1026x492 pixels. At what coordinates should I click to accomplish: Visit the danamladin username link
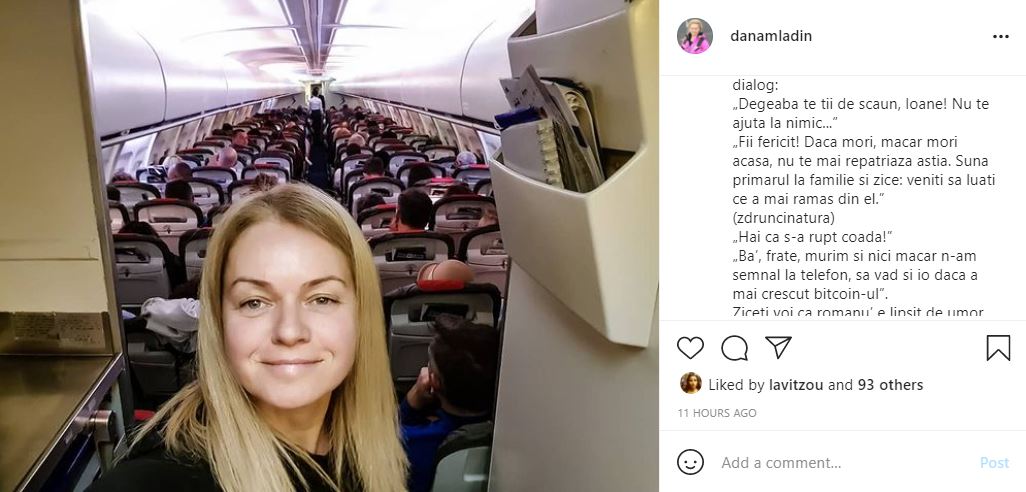point(771,36)
